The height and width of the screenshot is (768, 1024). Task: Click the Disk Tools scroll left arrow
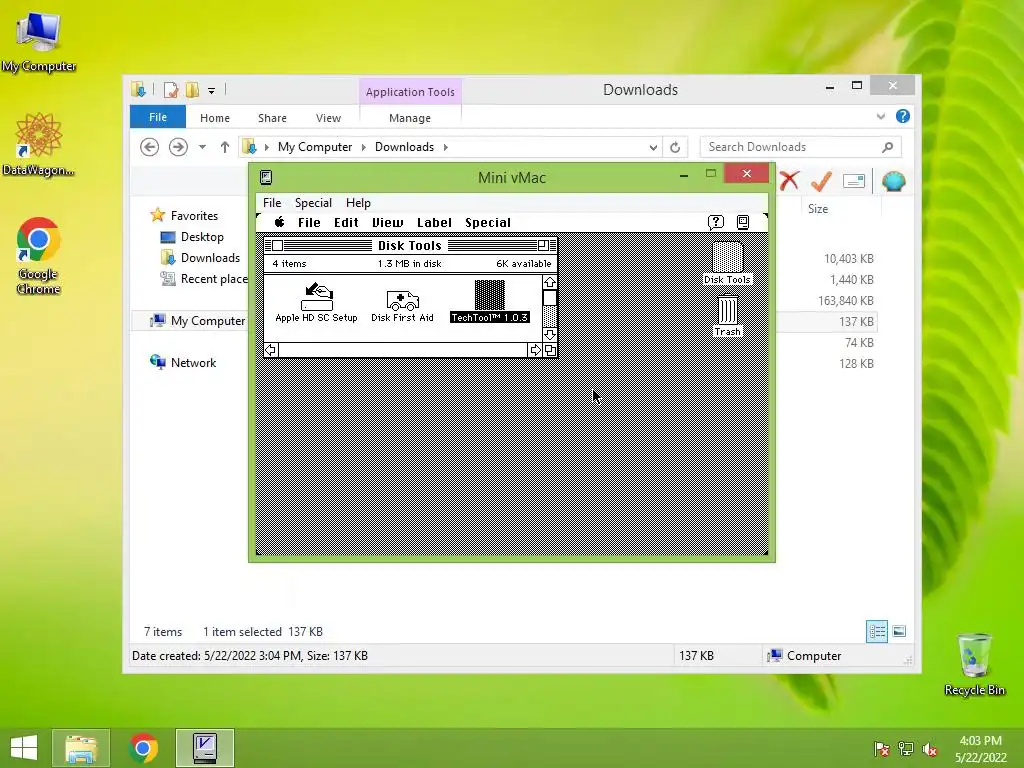(271, 350)
